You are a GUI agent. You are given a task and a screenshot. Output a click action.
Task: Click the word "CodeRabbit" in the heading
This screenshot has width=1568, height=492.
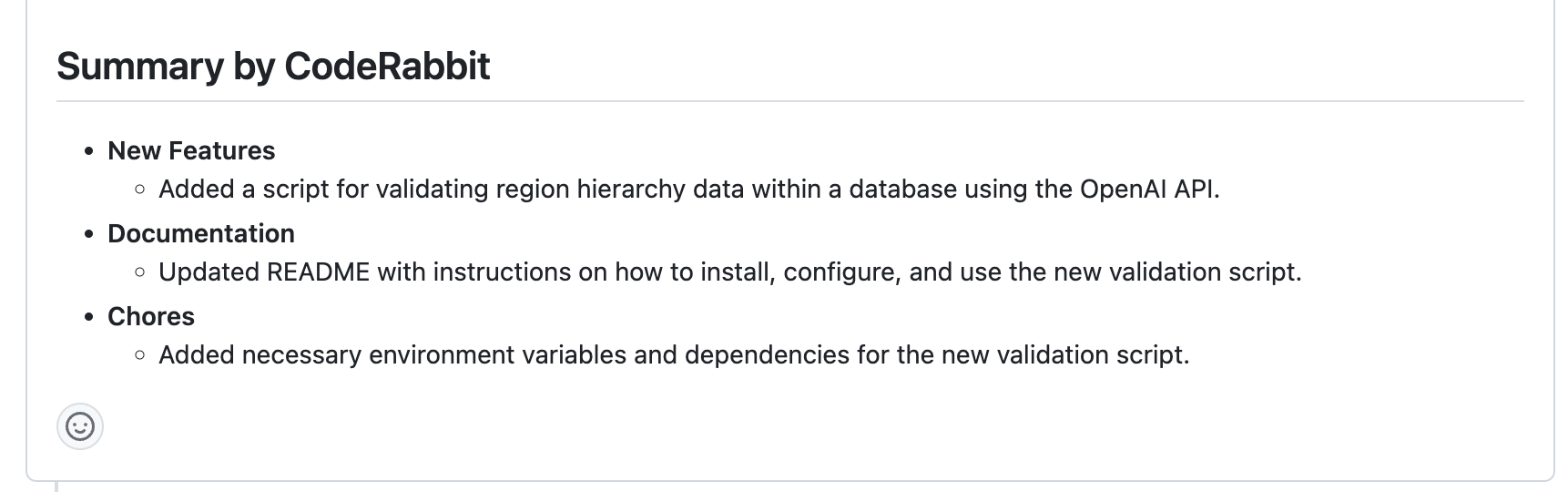(x=387, y=67)
